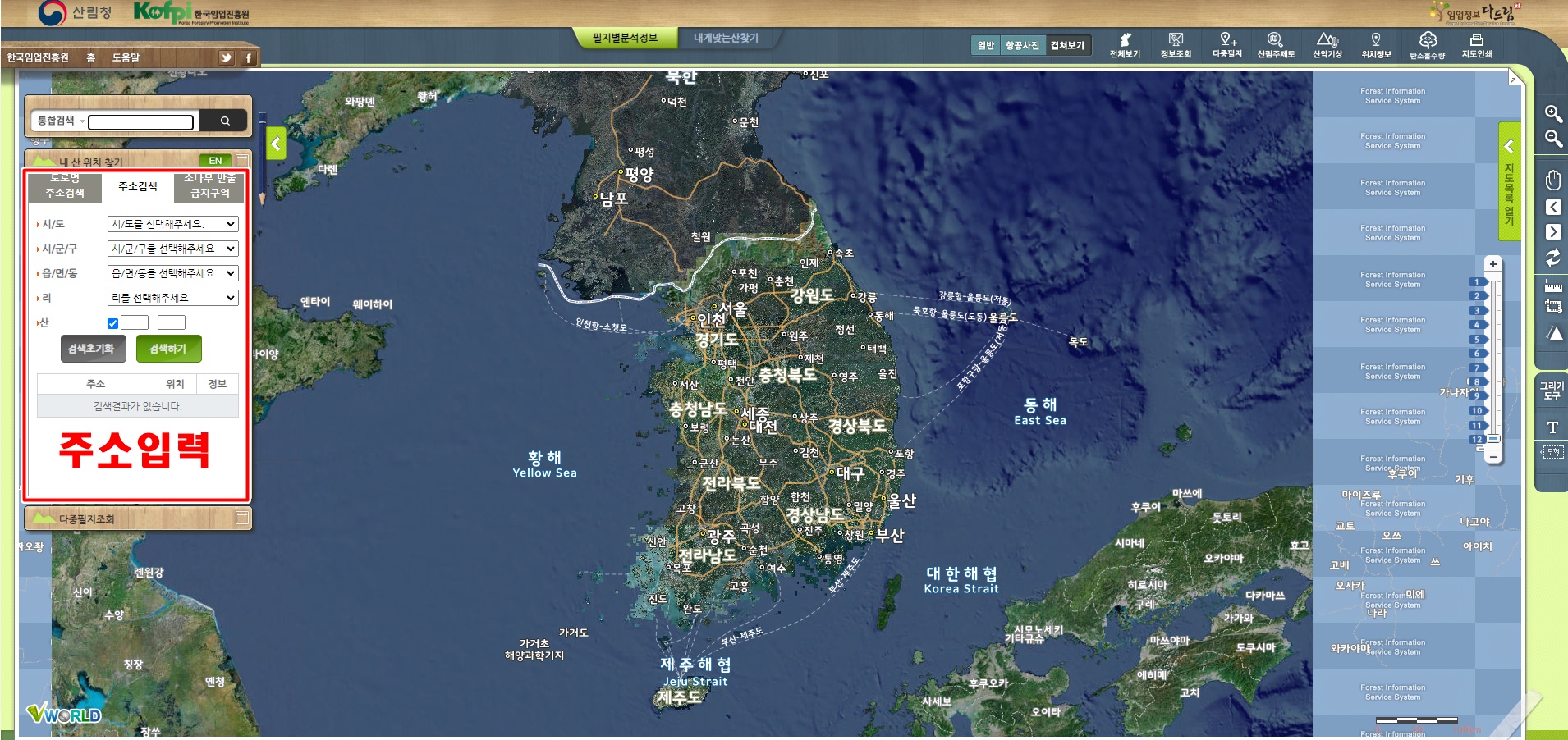Set zoom level 5 on slider
The height and width of the screenshot is (740, 1568).
(1477, 339)
